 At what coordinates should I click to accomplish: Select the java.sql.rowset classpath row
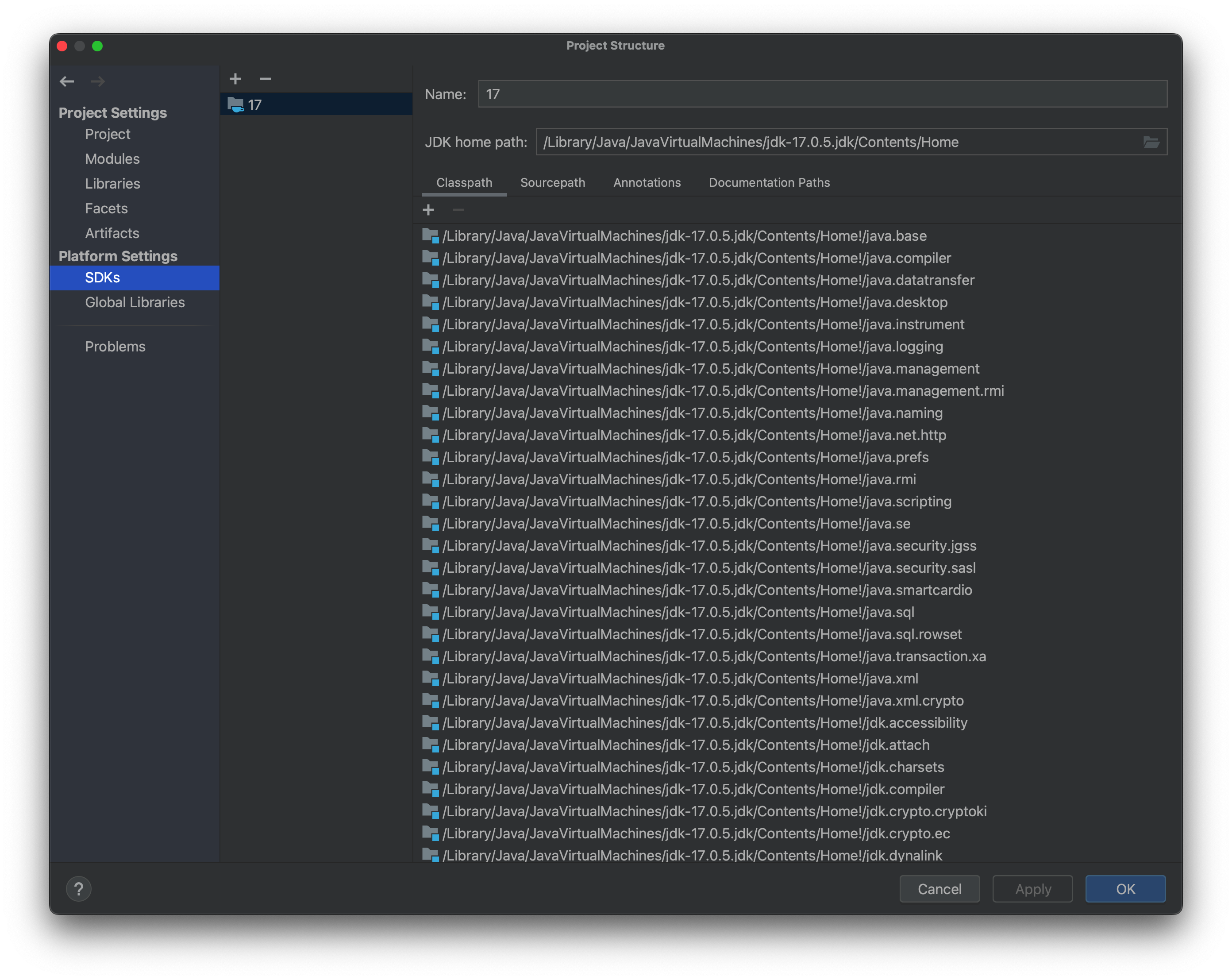(798, 634)
